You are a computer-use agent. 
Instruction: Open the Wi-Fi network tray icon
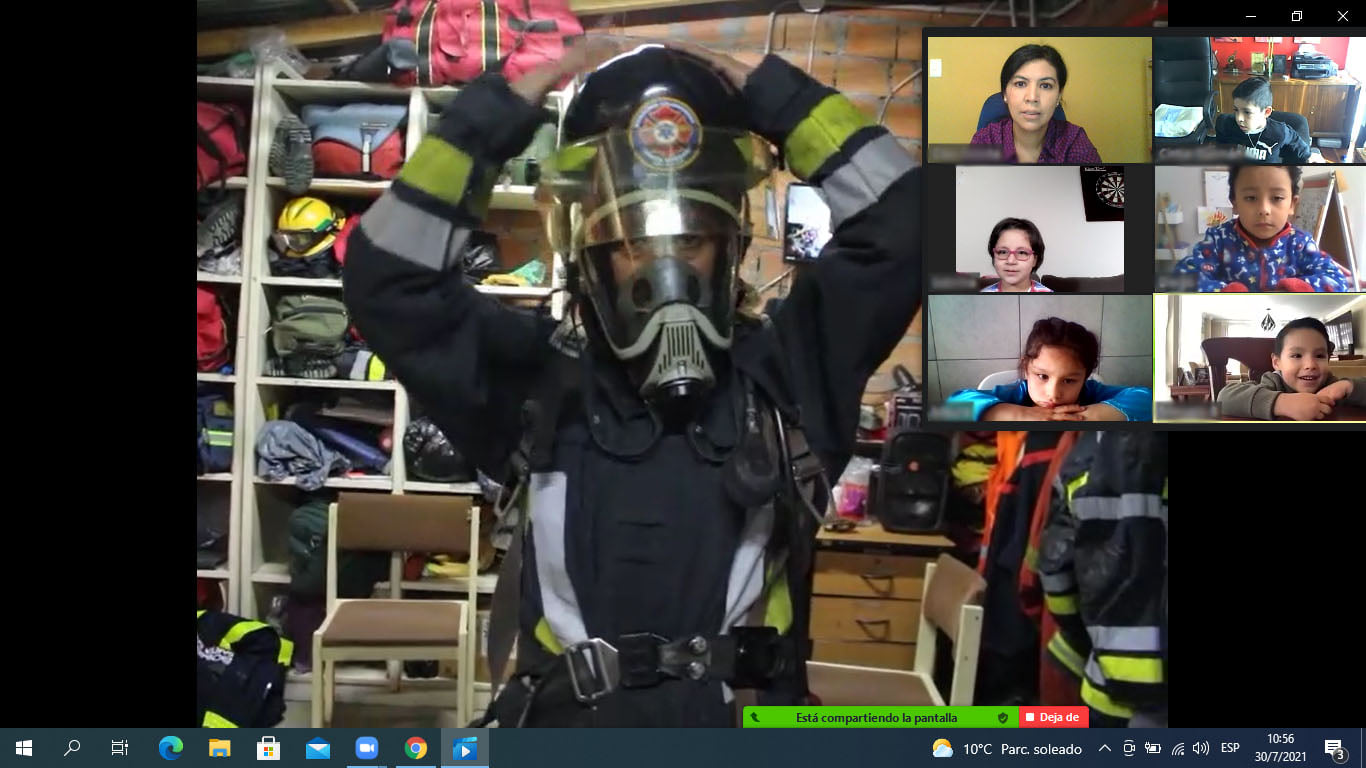pyautogui.click(x=1178, y=748)
